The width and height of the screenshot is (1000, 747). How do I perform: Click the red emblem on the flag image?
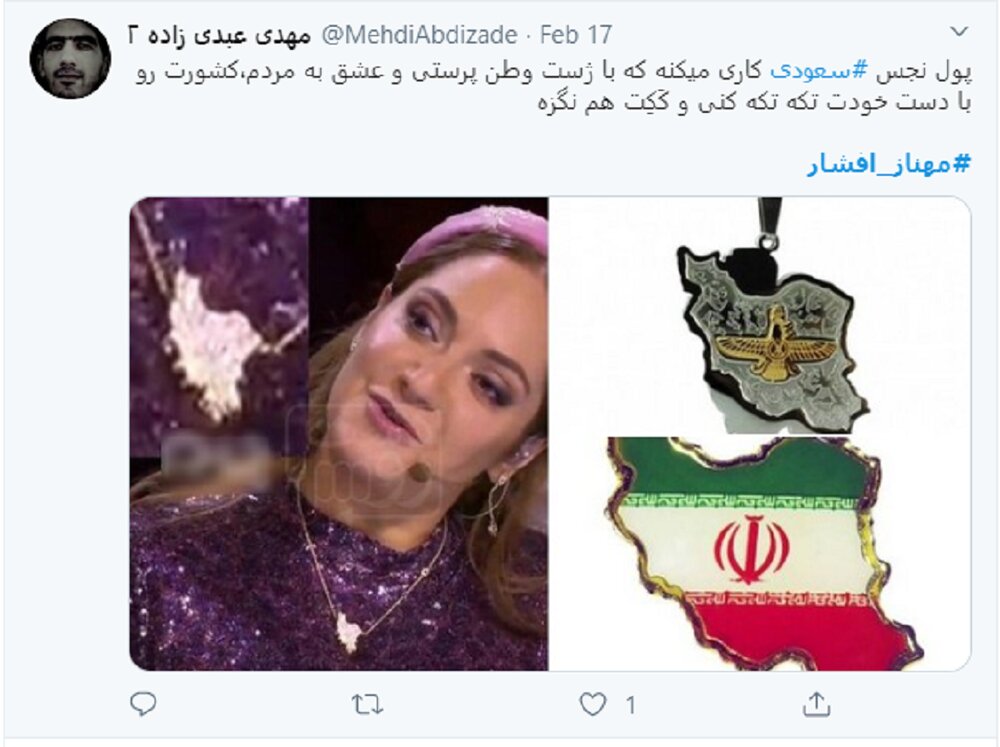752,549
